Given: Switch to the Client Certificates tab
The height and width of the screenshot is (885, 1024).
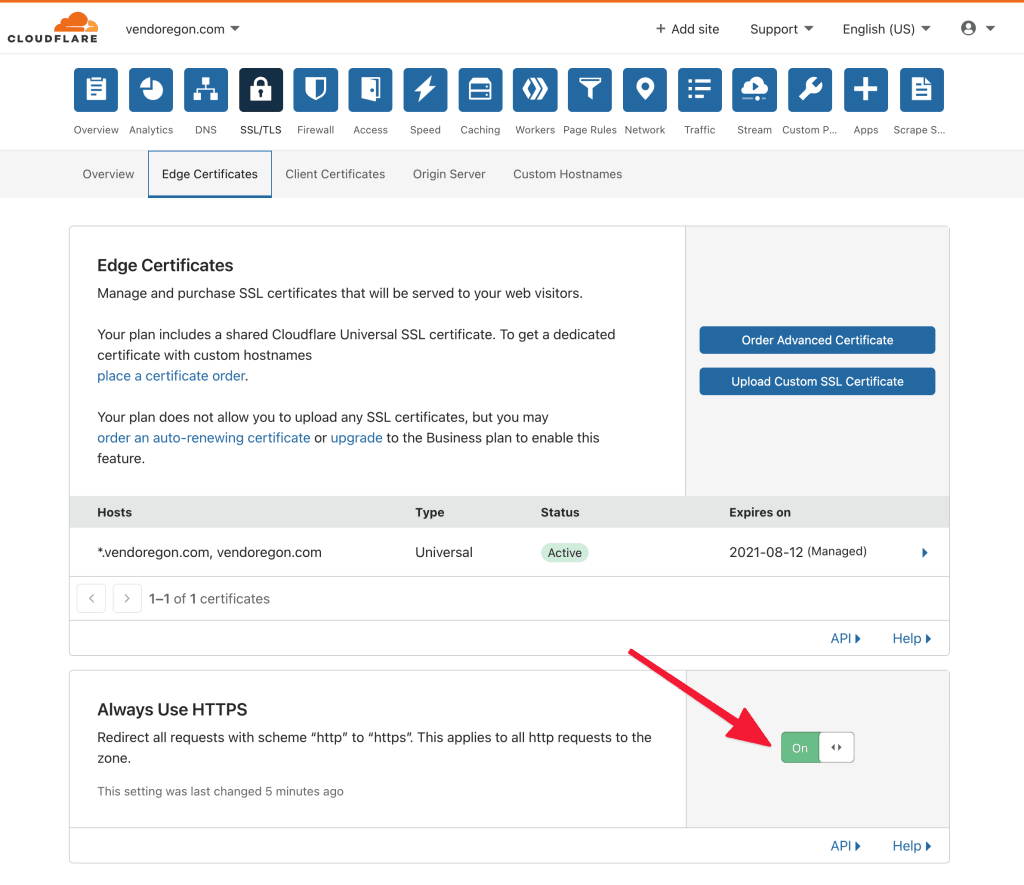Looking at the screenshot, I should tap(335, 173).
